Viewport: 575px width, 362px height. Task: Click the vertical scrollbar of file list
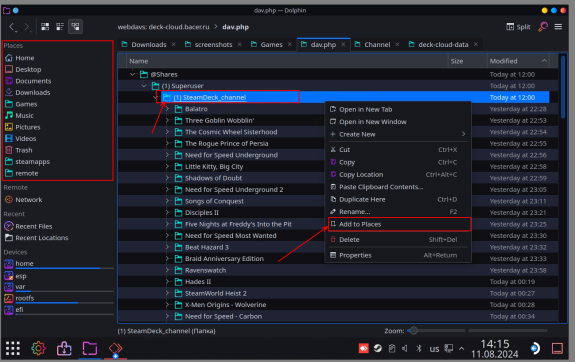coord(563,87)
